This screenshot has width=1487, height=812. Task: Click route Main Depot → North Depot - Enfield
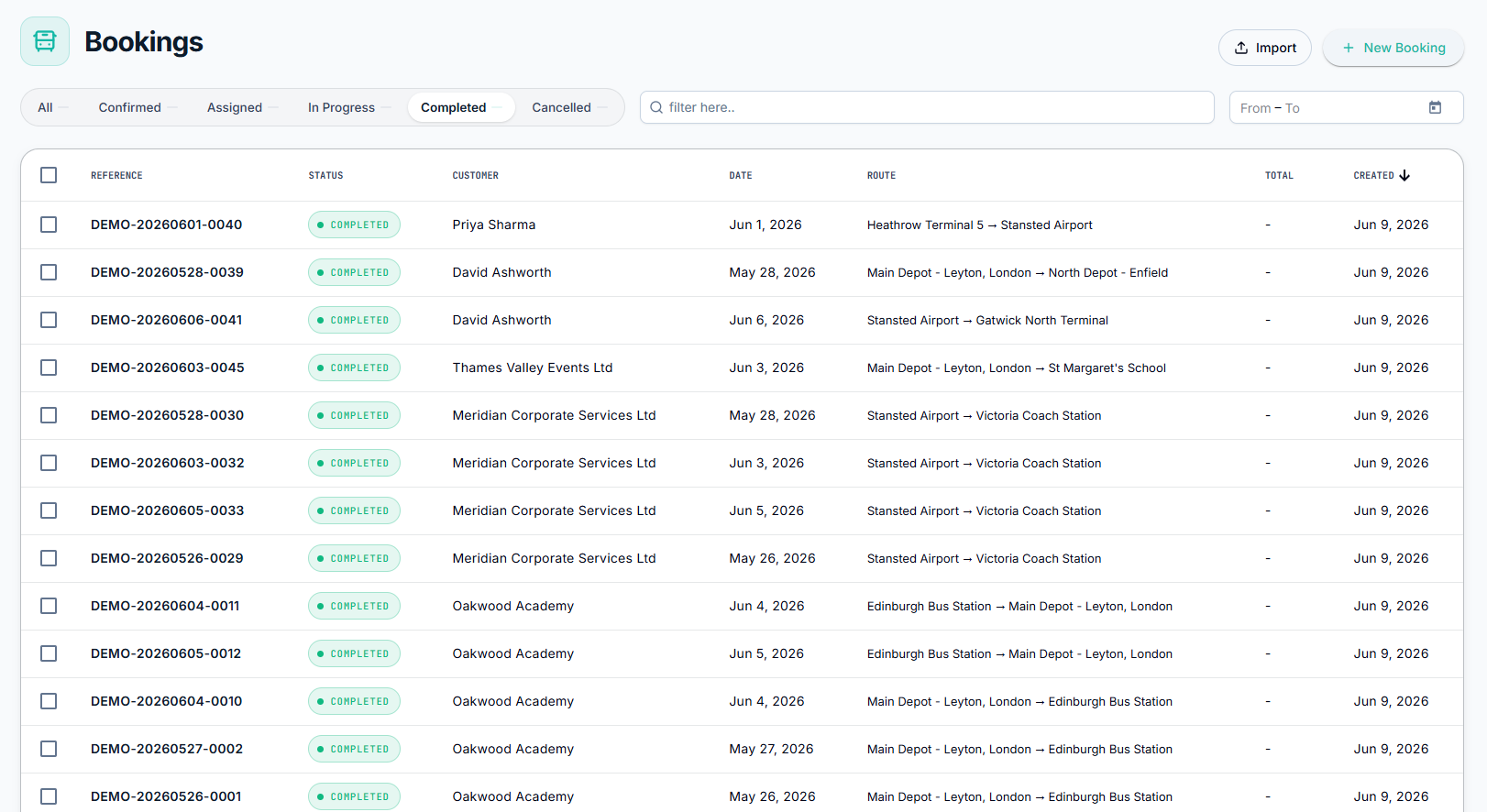tap(1017, 272)
